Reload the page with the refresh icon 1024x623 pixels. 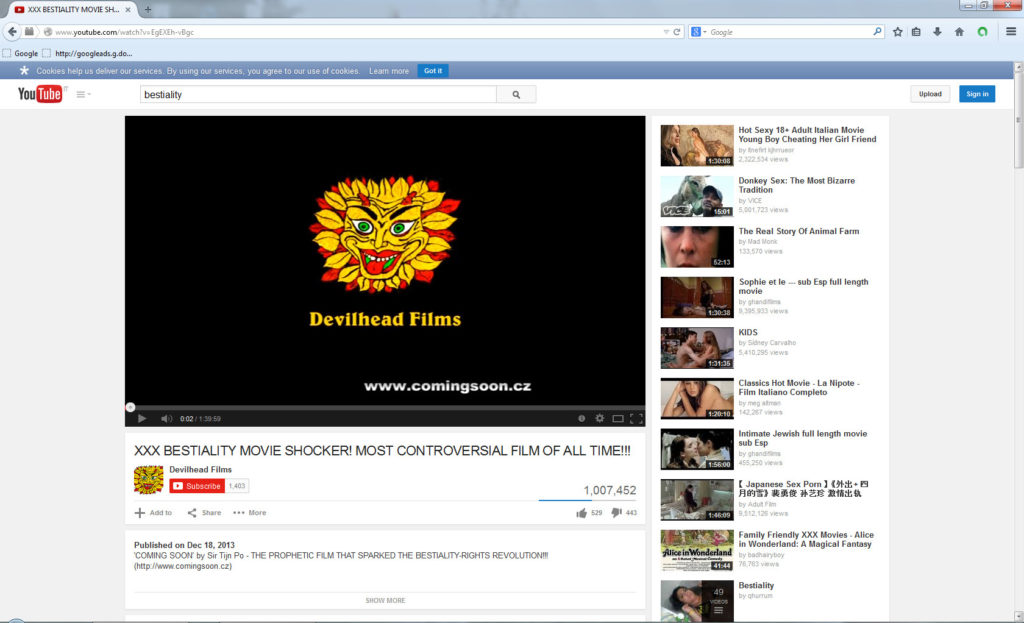[677, 31]
